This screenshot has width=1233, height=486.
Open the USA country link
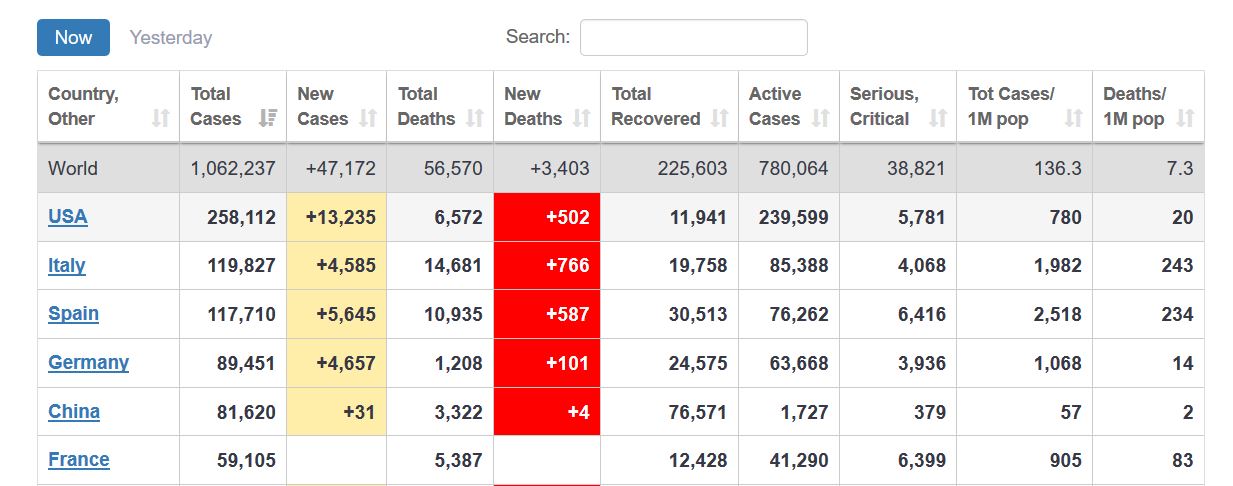[x=68, y=217]
